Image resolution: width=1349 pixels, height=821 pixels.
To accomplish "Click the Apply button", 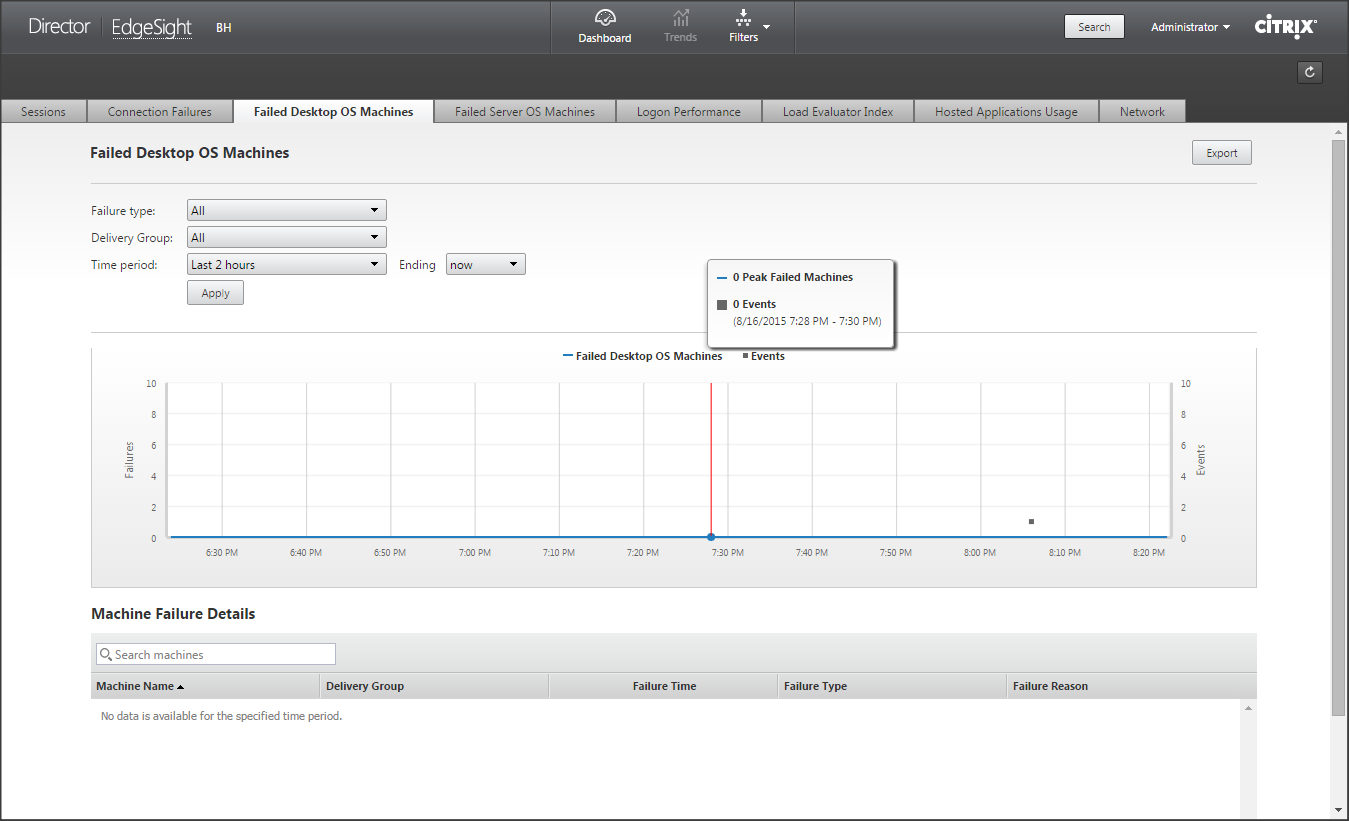I will pos(215,293).
